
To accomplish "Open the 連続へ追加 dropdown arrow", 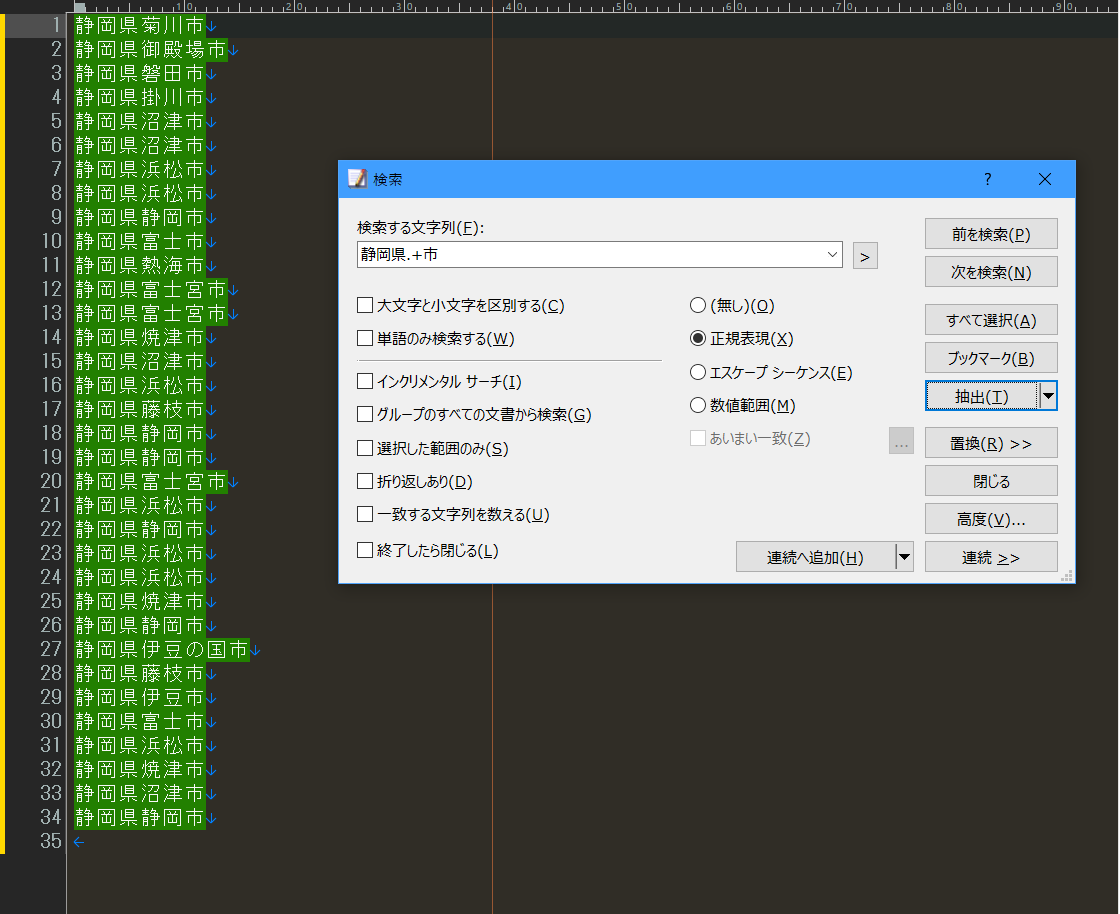I will 904,557.
